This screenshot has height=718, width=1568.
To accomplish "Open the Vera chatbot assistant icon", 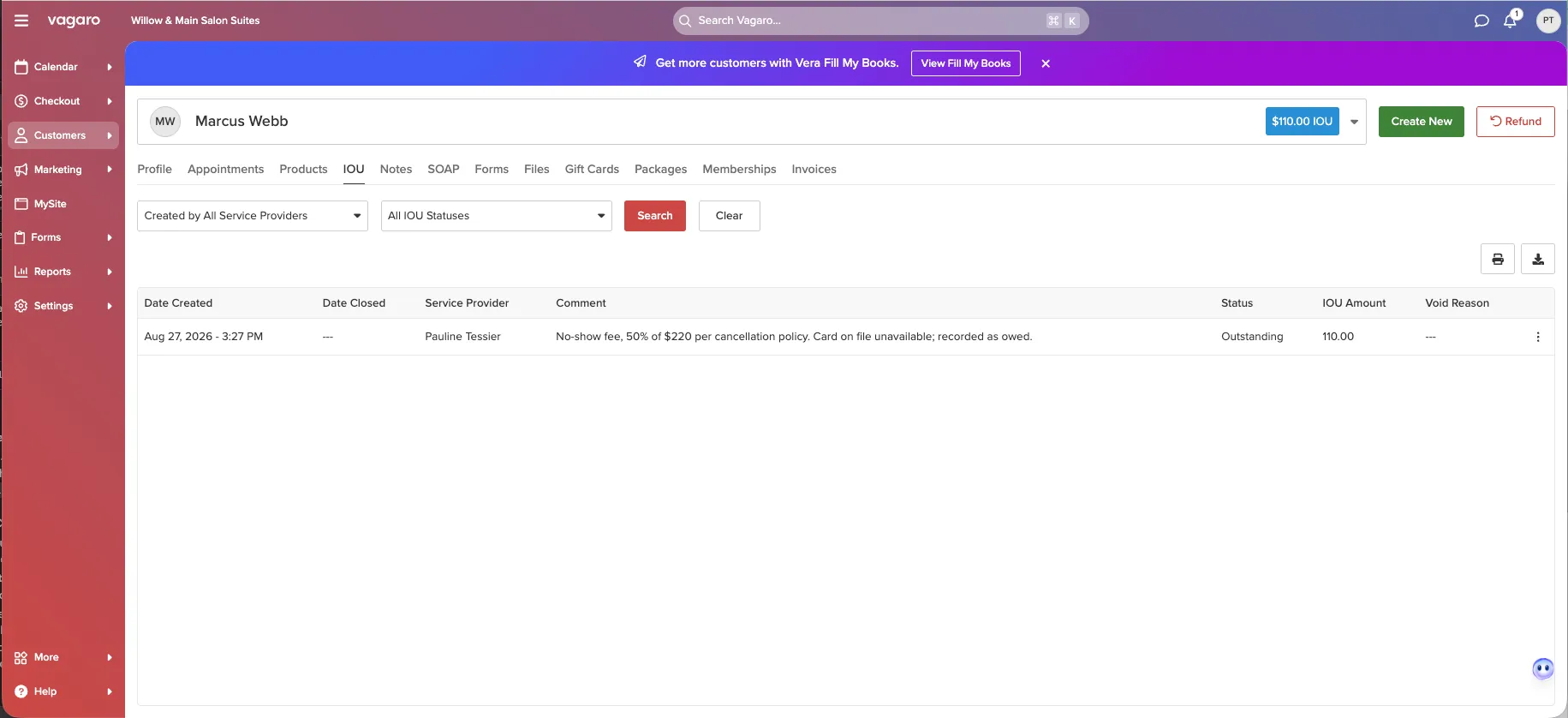I will point(1543,668).
